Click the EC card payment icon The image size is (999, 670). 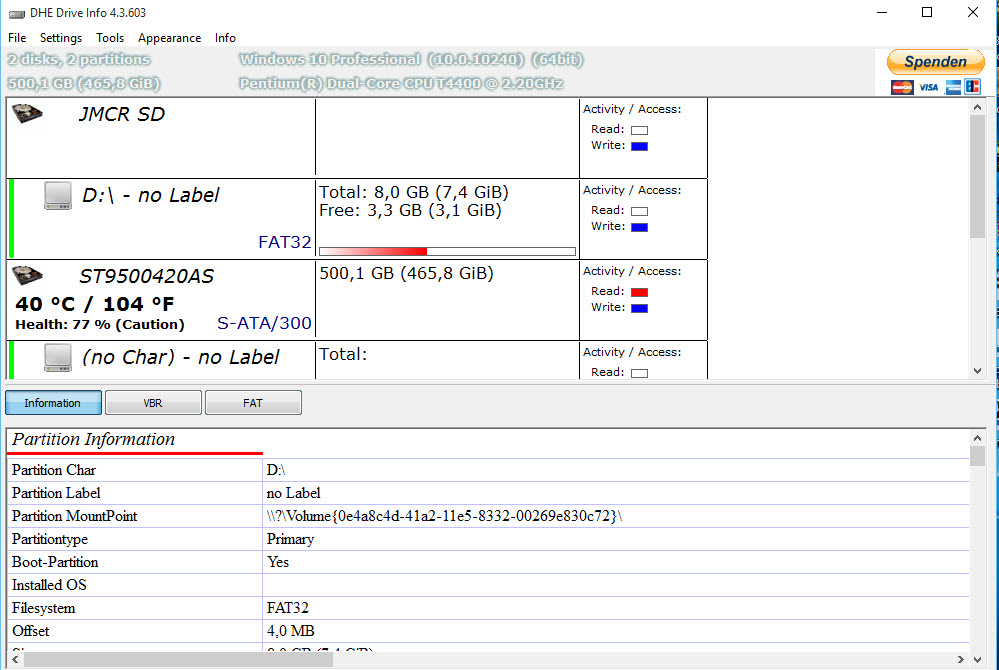point(972,87)
